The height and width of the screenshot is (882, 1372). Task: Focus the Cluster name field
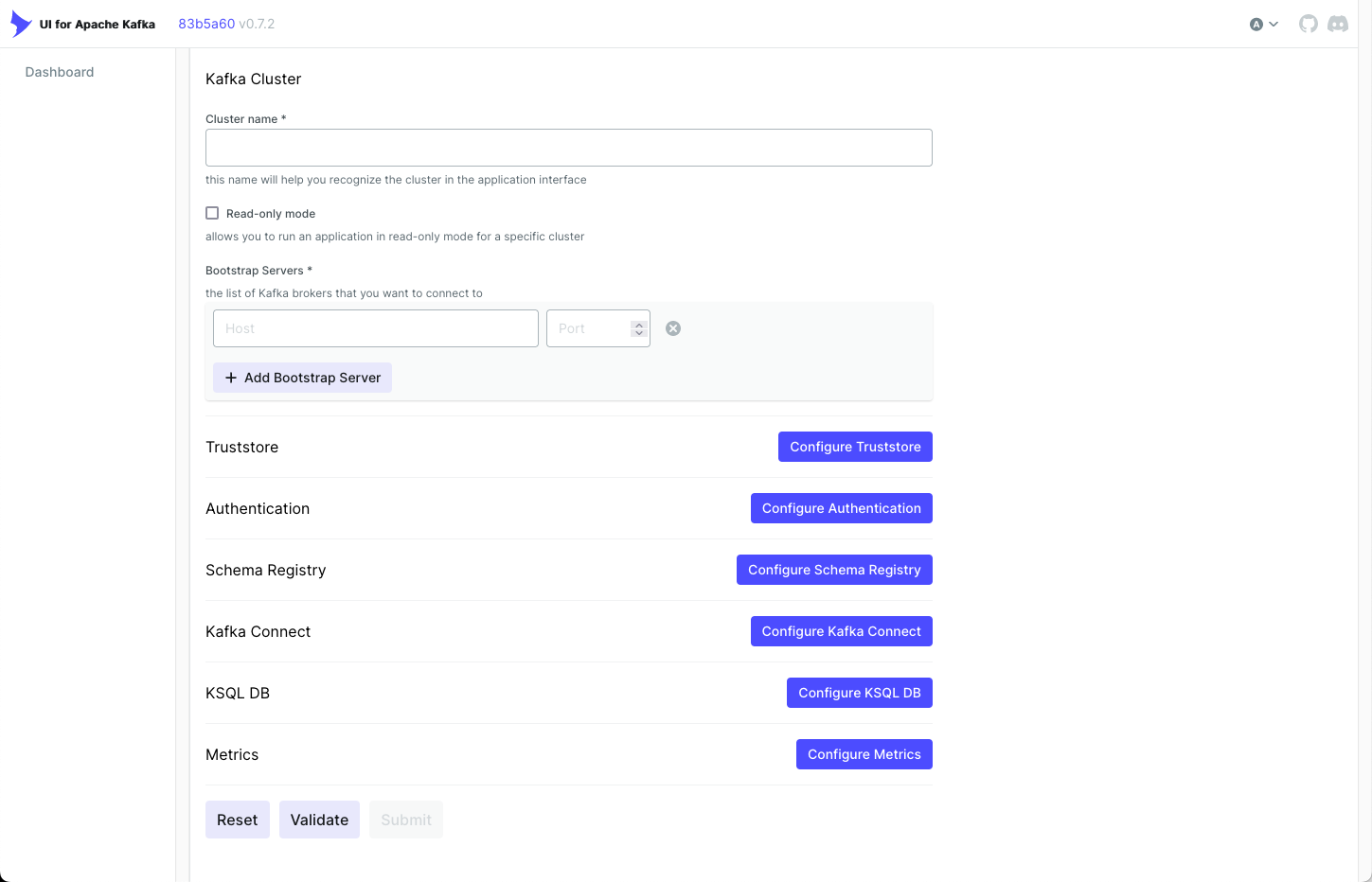pyautogui.click(x=569, y=148)
